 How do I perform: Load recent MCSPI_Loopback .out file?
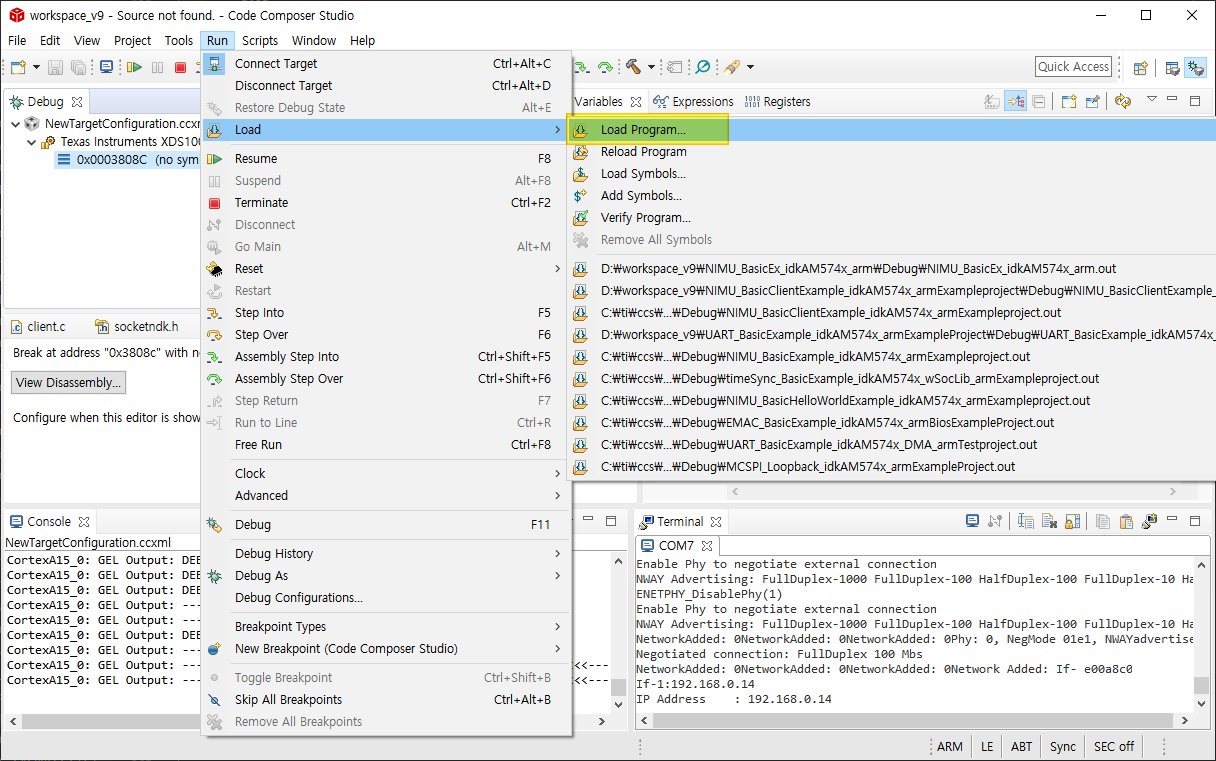point(892,467)
